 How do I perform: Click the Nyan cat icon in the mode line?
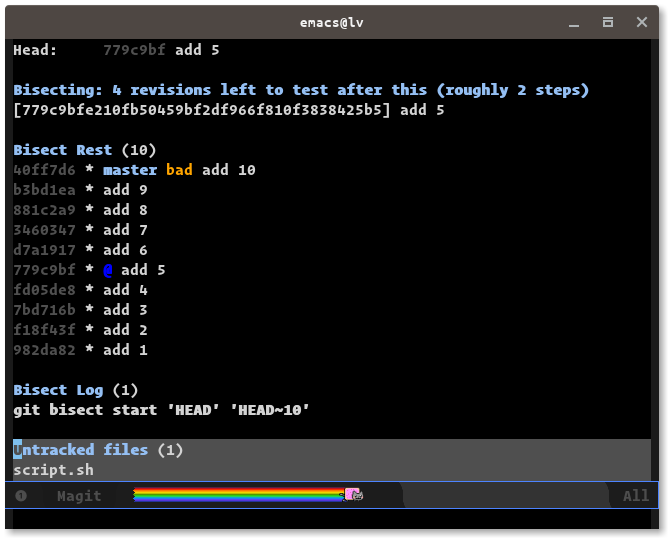354,495
